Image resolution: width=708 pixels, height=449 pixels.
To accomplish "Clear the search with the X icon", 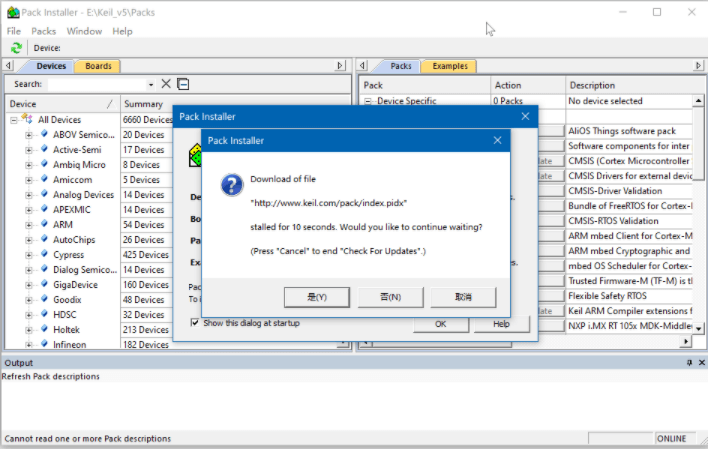I will click(x=166, y=84).
